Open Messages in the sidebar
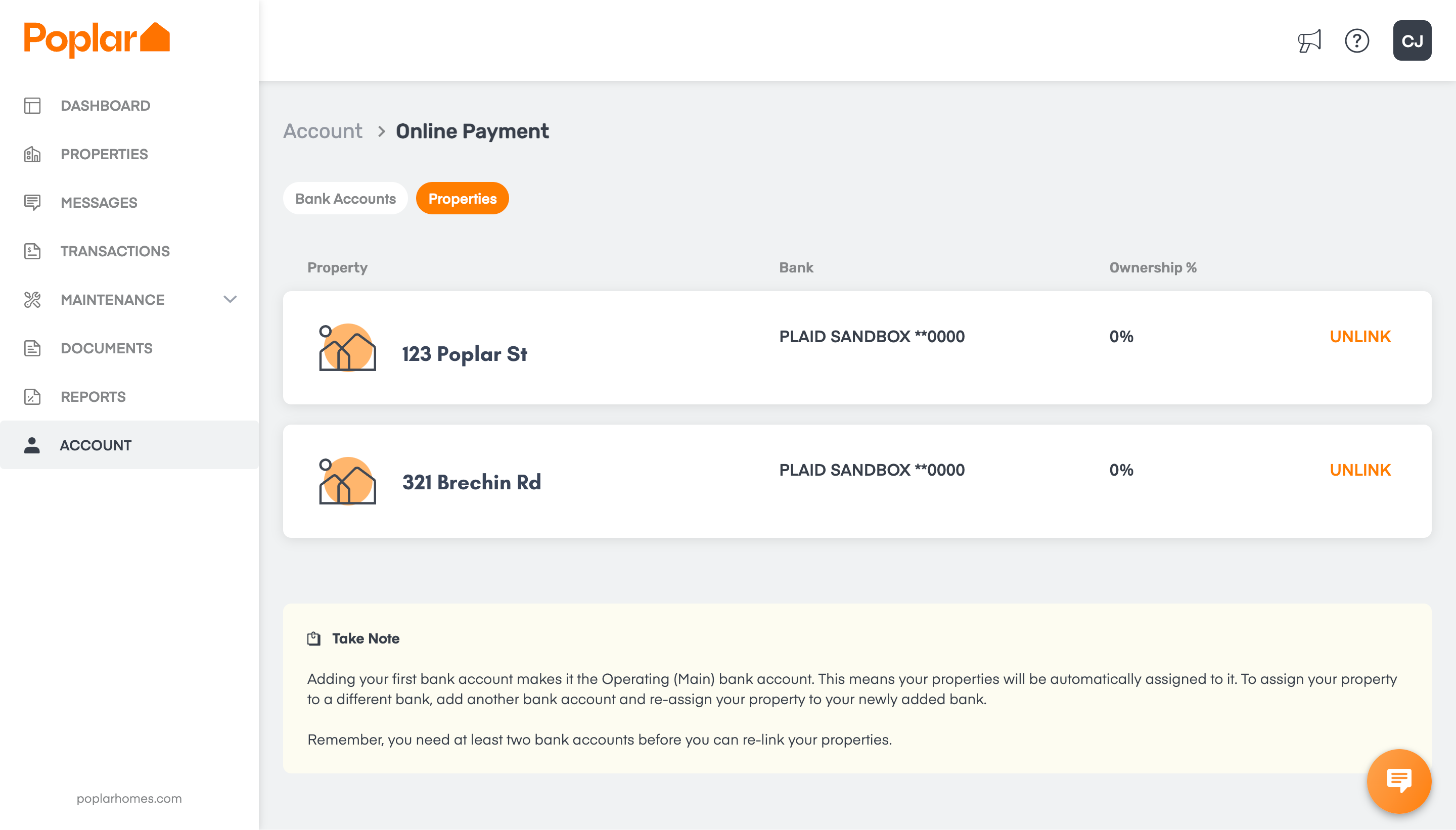Viewport: 1456px width, 830px height. tap(129, 202)
